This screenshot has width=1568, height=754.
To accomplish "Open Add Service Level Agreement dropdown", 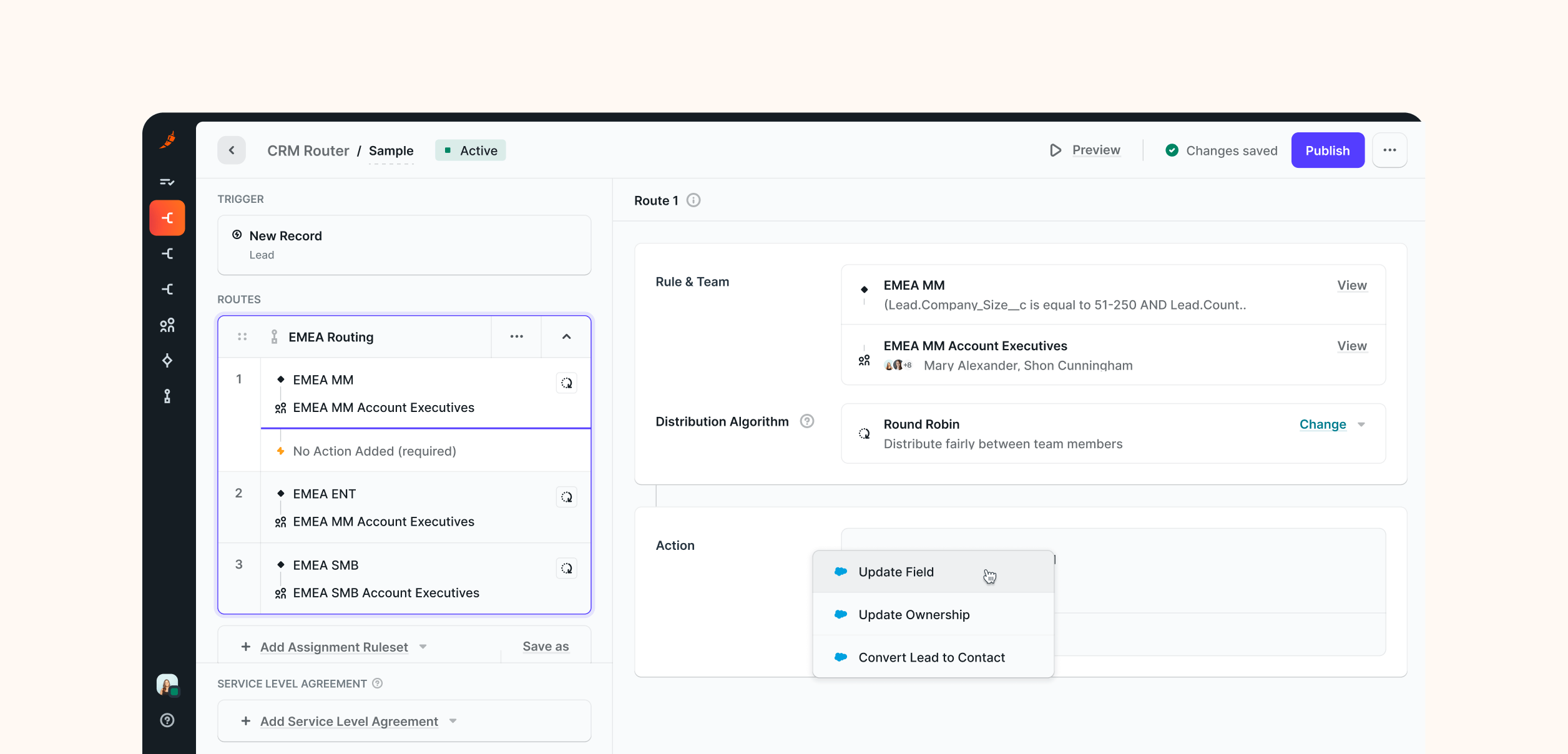I will tap(349, 722).
